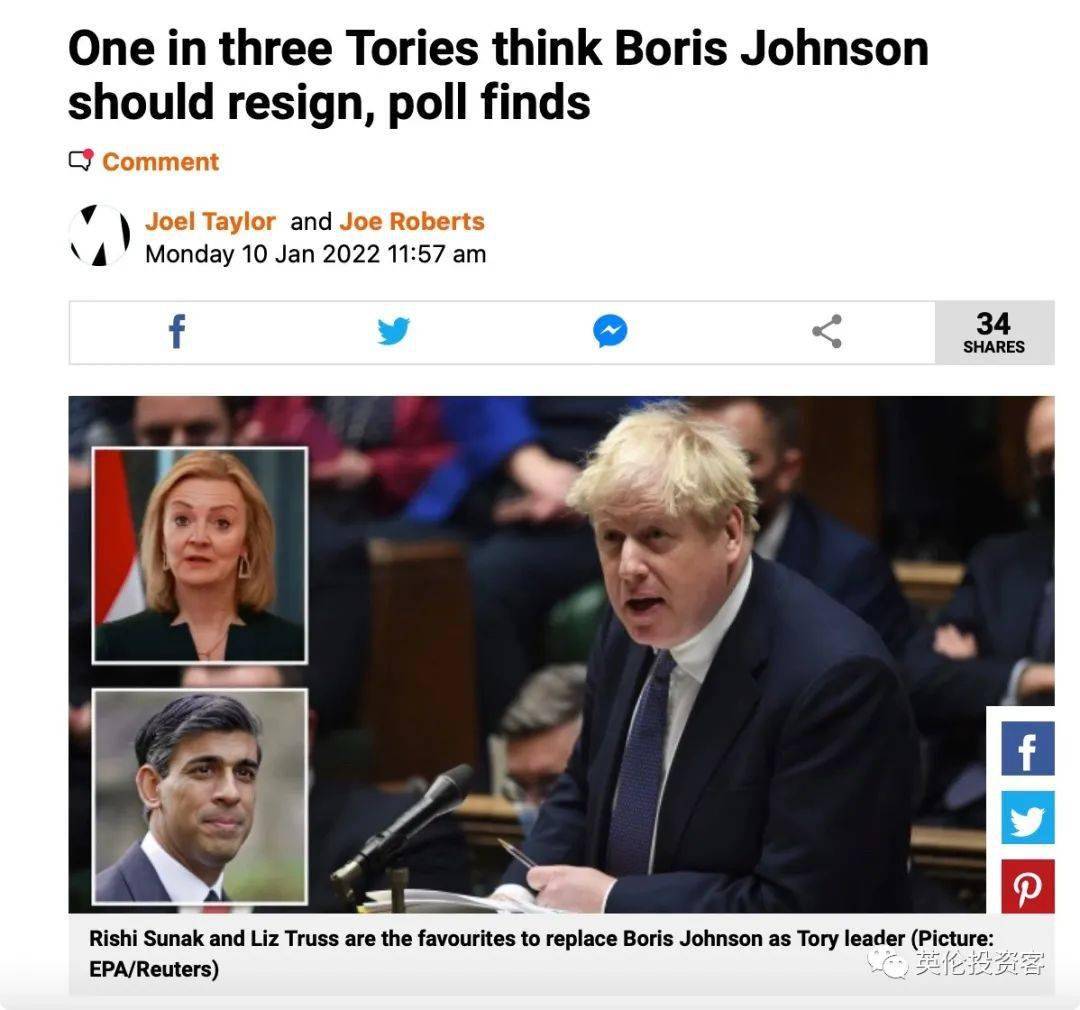The height and width of the screenshot is (1010, 1080).
Task: Open author Joel Taylor's profile link
Action: (210, 221)
